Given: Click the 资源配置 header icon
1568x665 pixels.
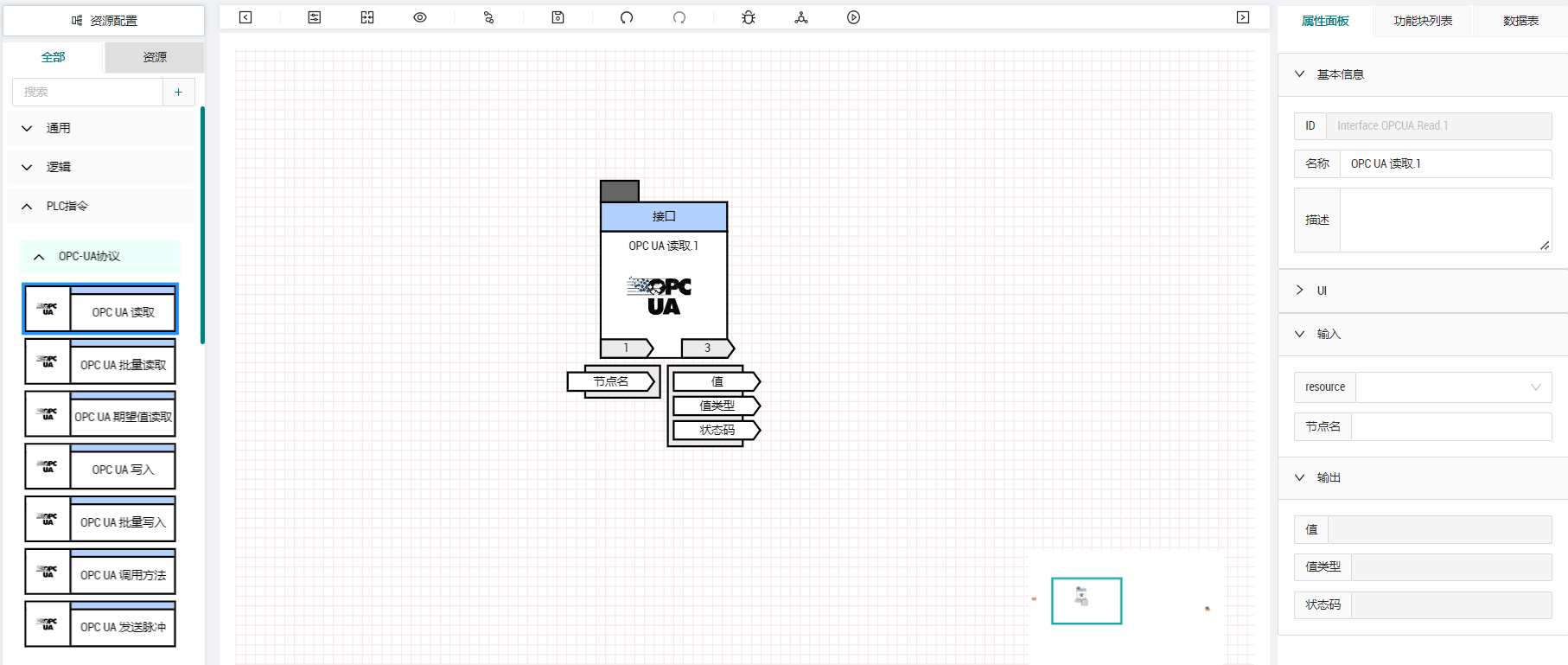Looking at the screenshot, I should tap(77, 21).
